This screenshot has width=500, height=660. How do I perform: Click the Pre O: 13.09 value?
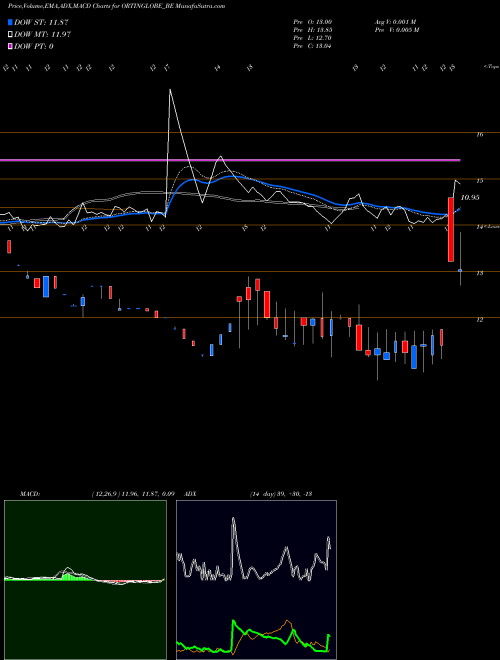tap(313, 21)
